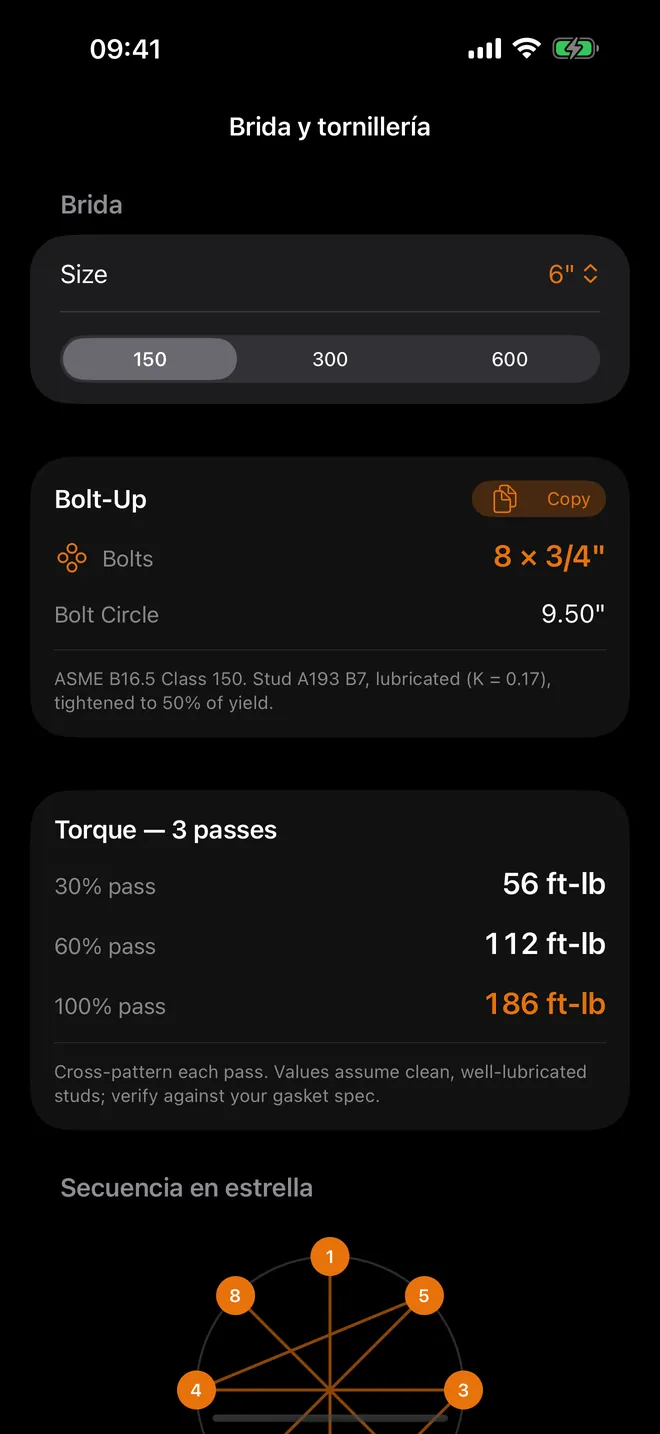Screen dimensions: 660x1434
Task: Select bolt number 3 in star sequence
Action: pyautogui.click(x=463, y=1390)
